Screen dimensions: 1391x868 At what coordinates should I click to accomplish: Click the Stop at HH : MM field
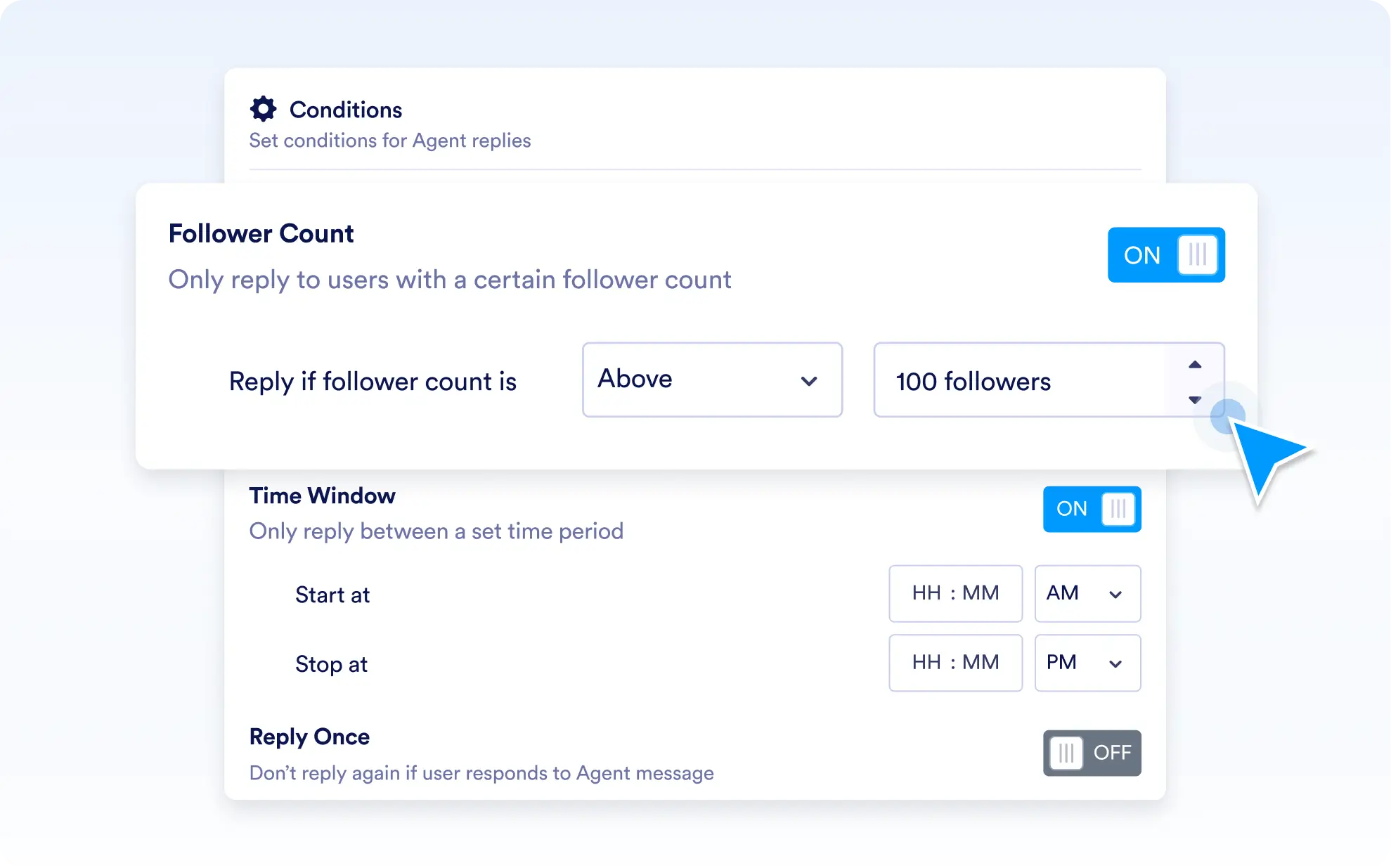[x=955, y=663]
